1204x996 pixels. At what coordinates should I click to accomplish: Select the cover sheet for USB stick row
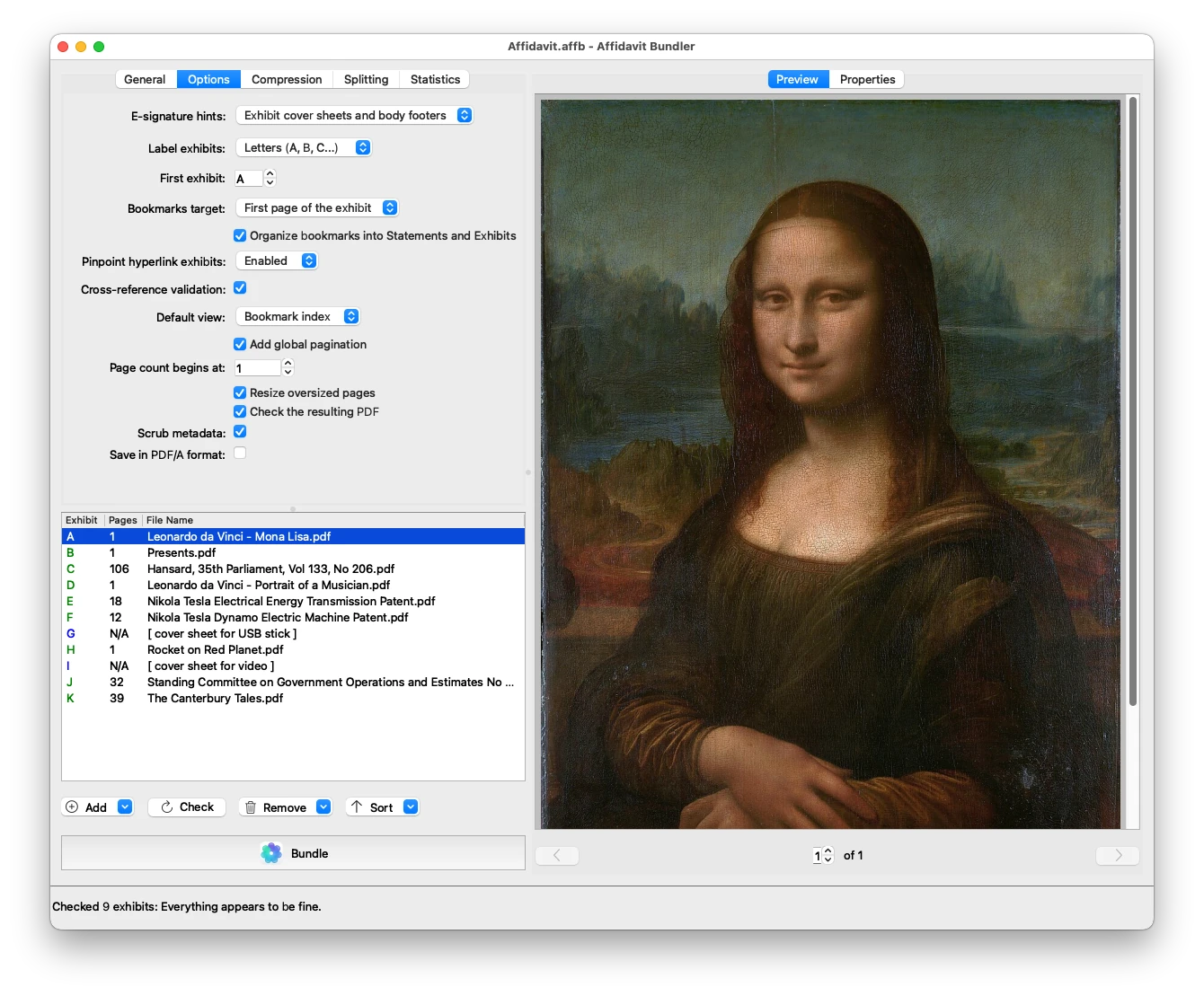coord(293,634)
